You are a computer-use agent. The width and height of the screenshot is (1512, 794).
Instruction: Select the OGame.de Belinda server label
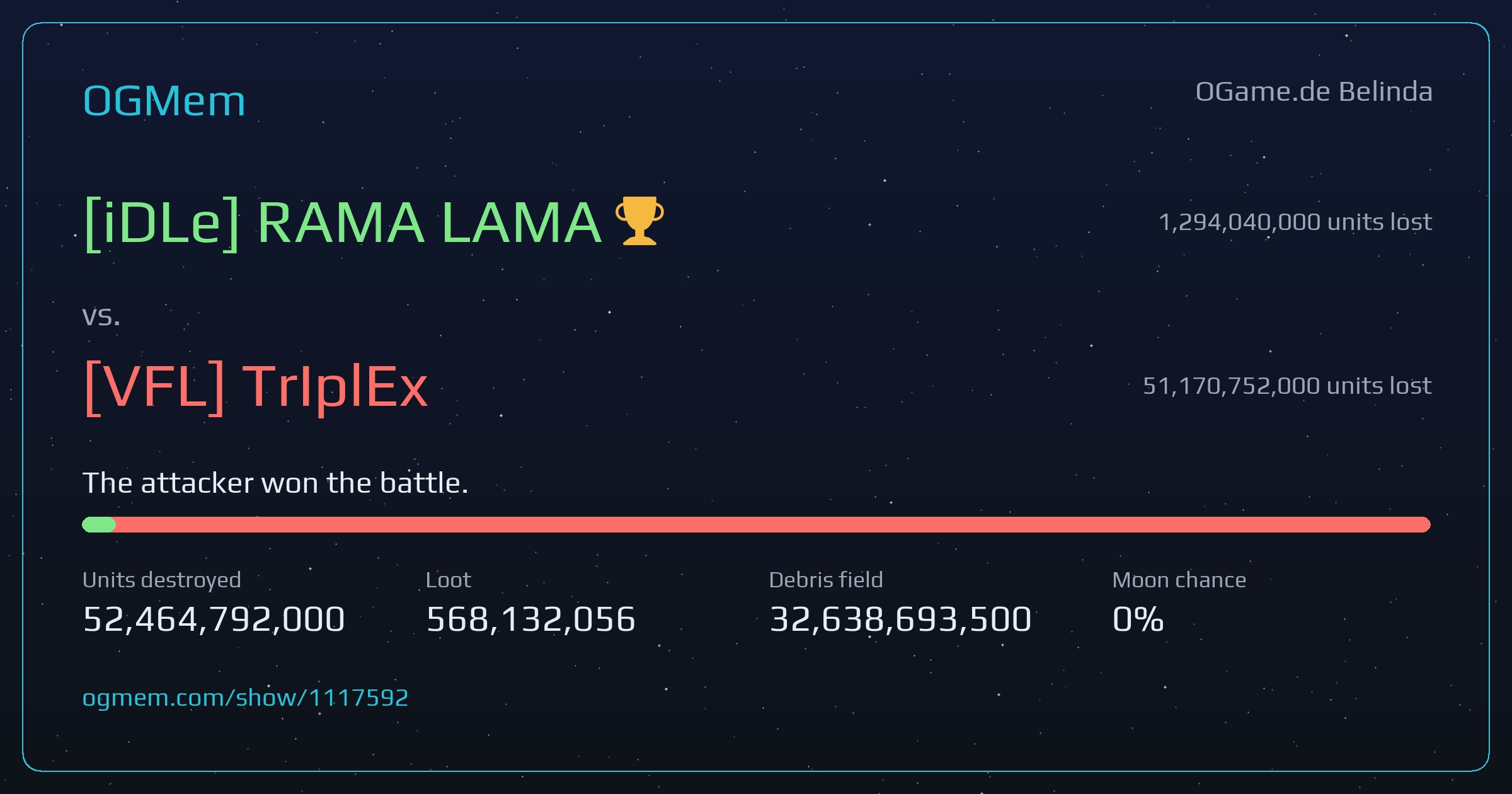[x=1314, y=92]
